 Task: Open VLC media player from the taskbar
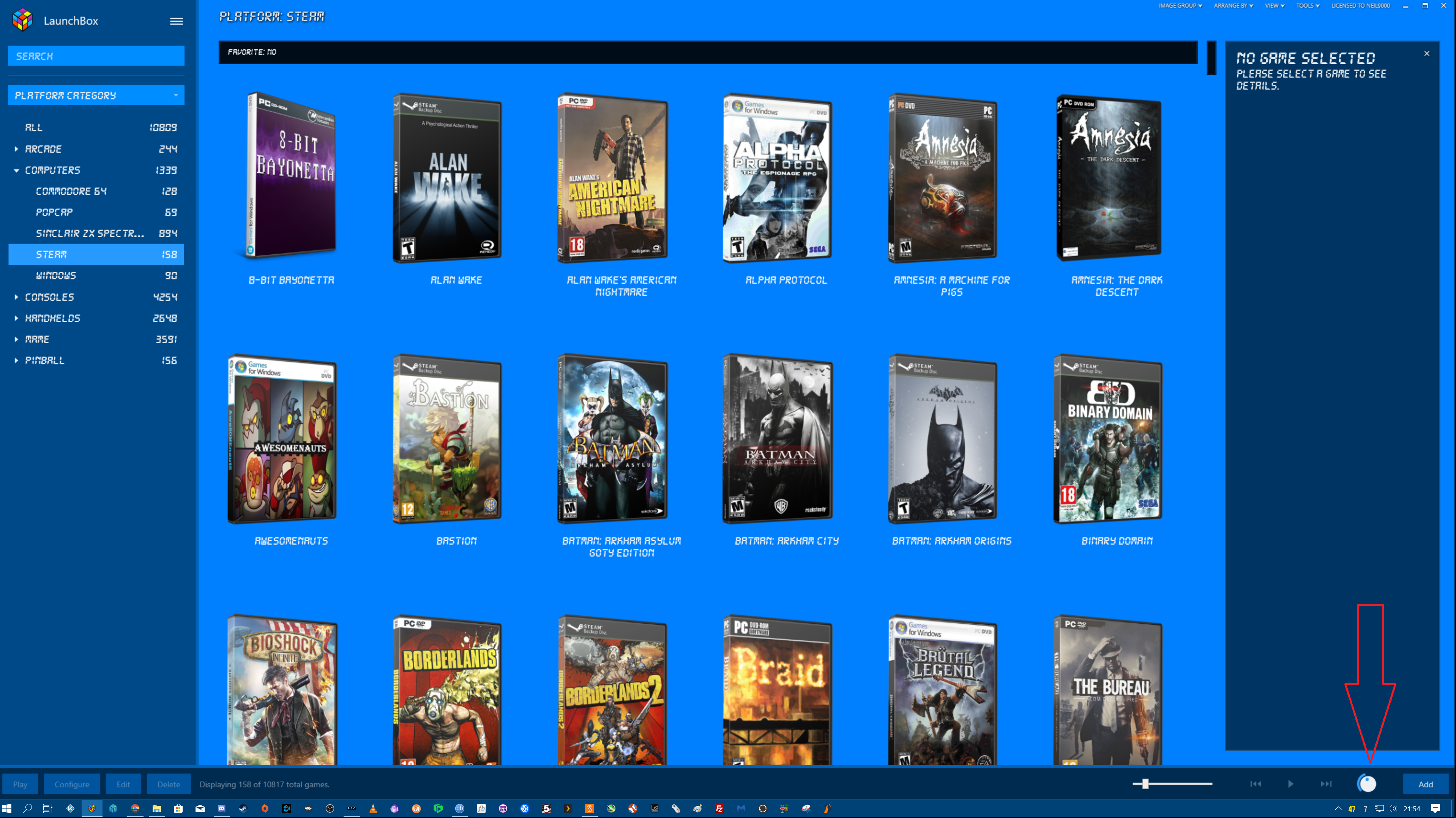coord(373,809)
